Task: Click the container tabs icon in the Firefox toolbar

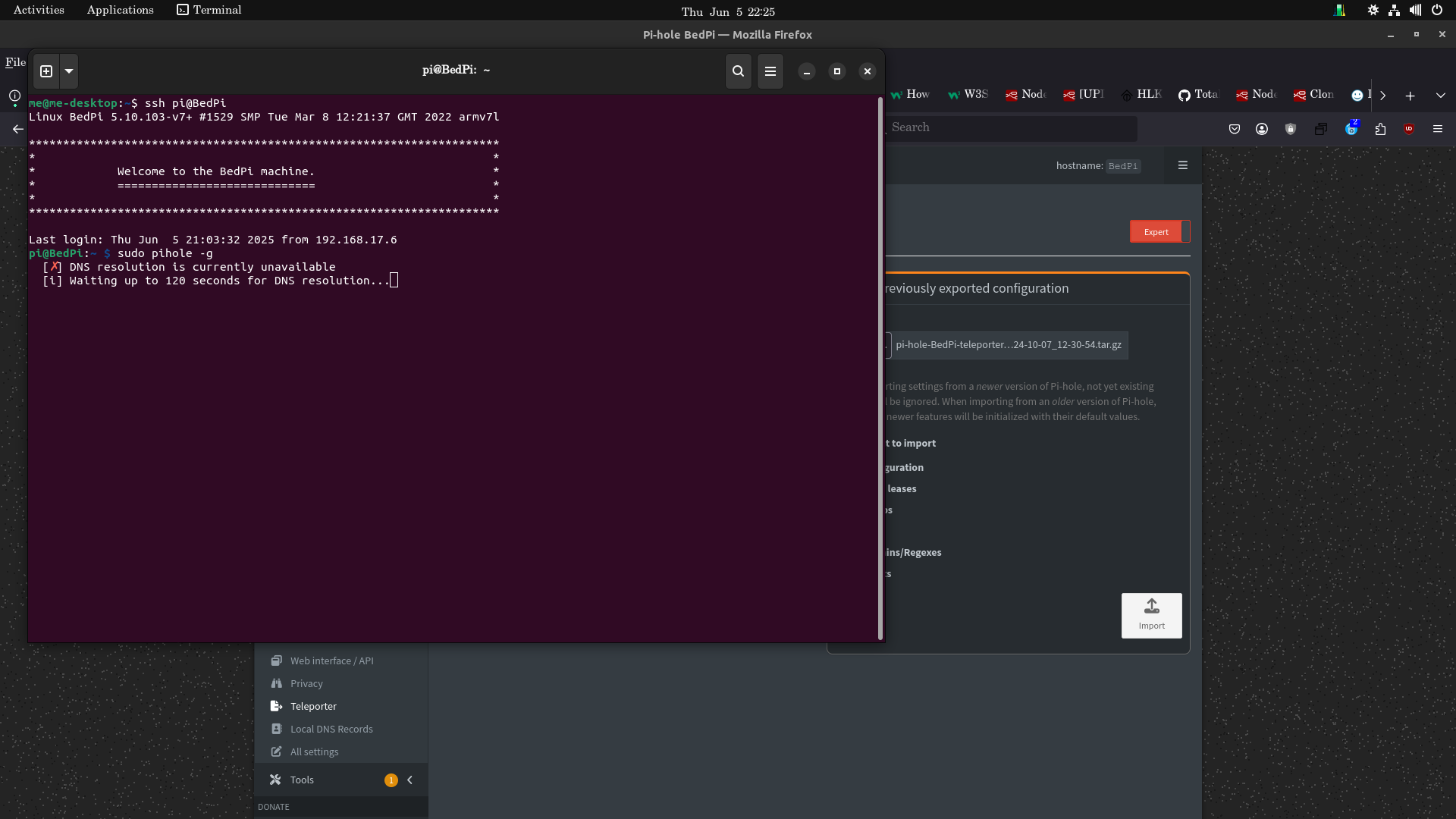Action: (1320, 129)
